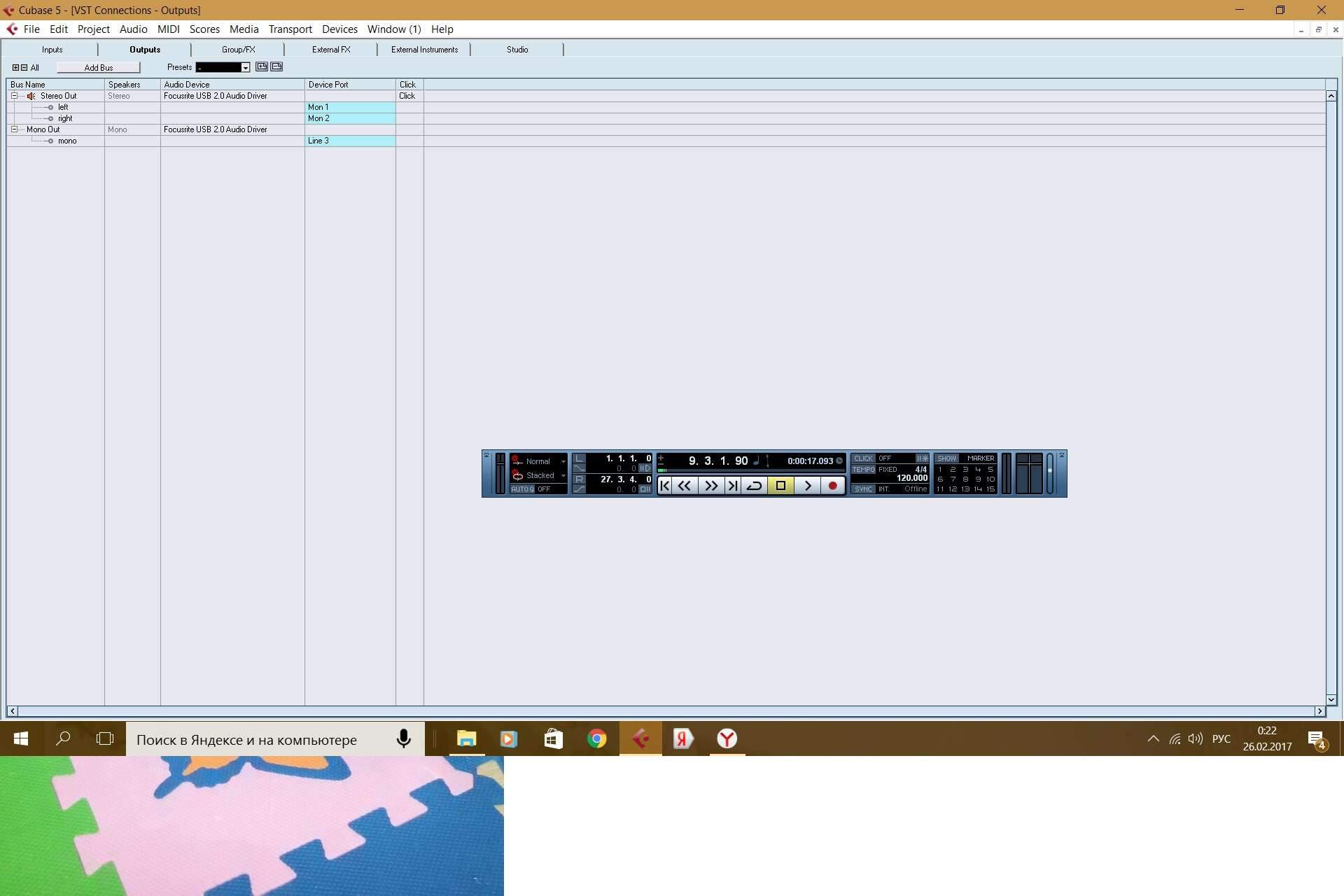Image resolution: width=1344 pixels, height=896 pixels.
Task: Click the Add Bus button
Action: coord(98,68)
